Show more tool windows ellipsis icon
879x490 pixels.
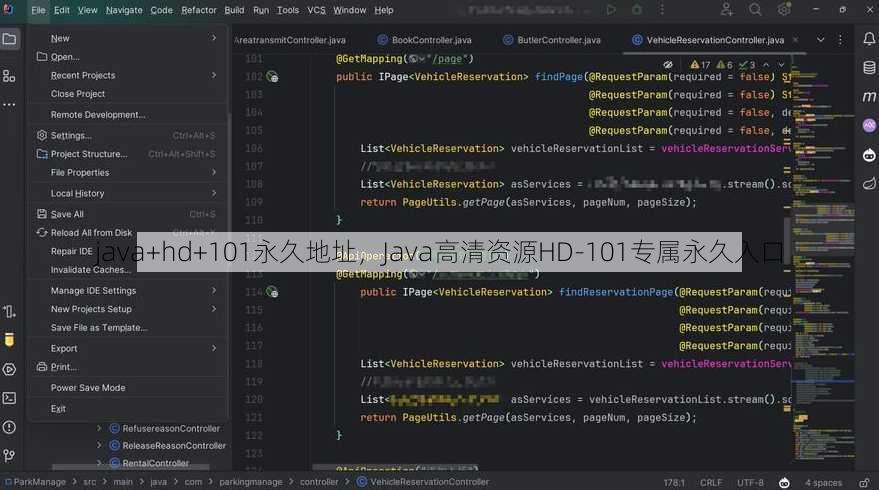pos(10,105)
